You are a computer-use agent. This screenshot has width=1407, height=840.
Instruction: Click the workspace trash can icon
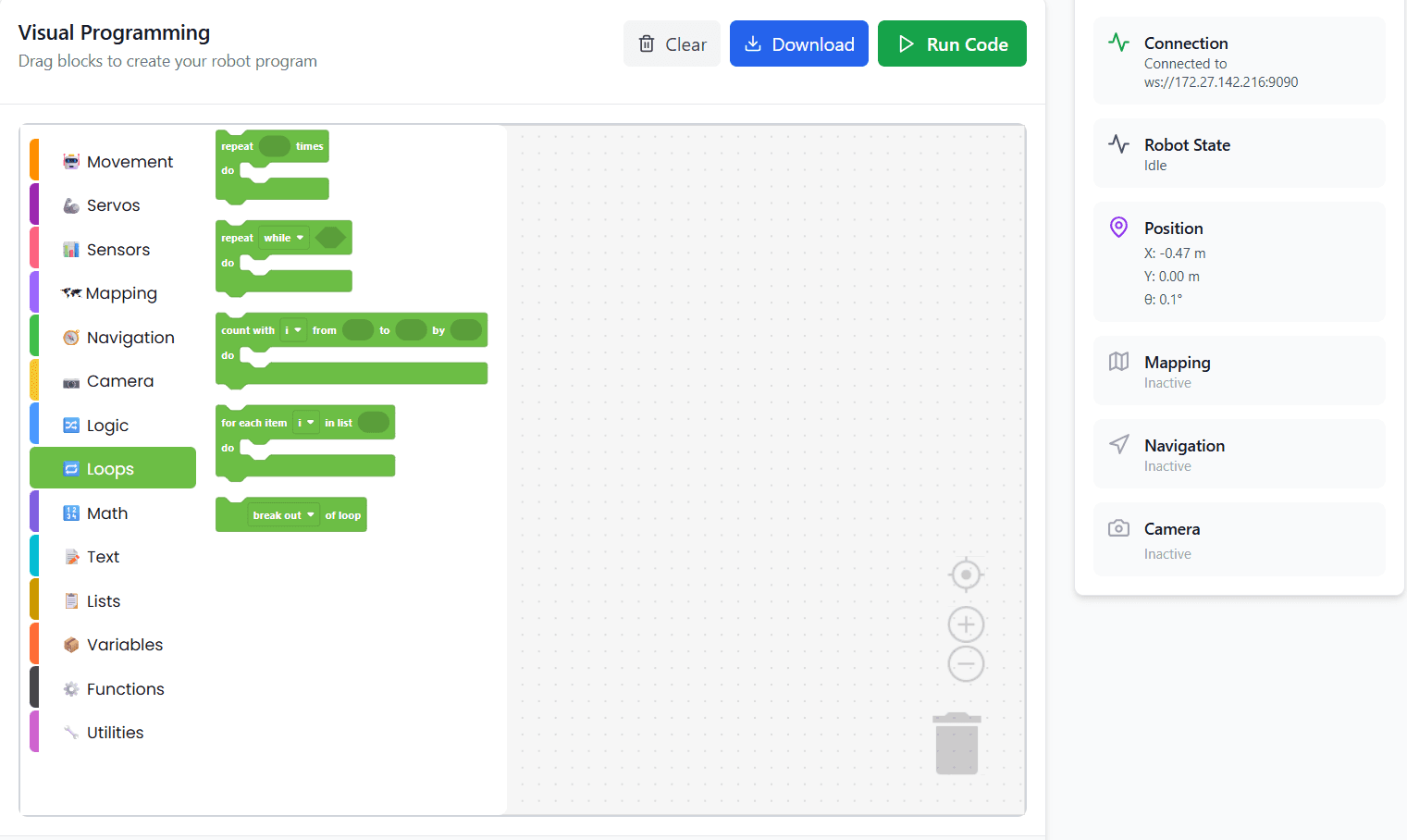click(x=957, y=743)
